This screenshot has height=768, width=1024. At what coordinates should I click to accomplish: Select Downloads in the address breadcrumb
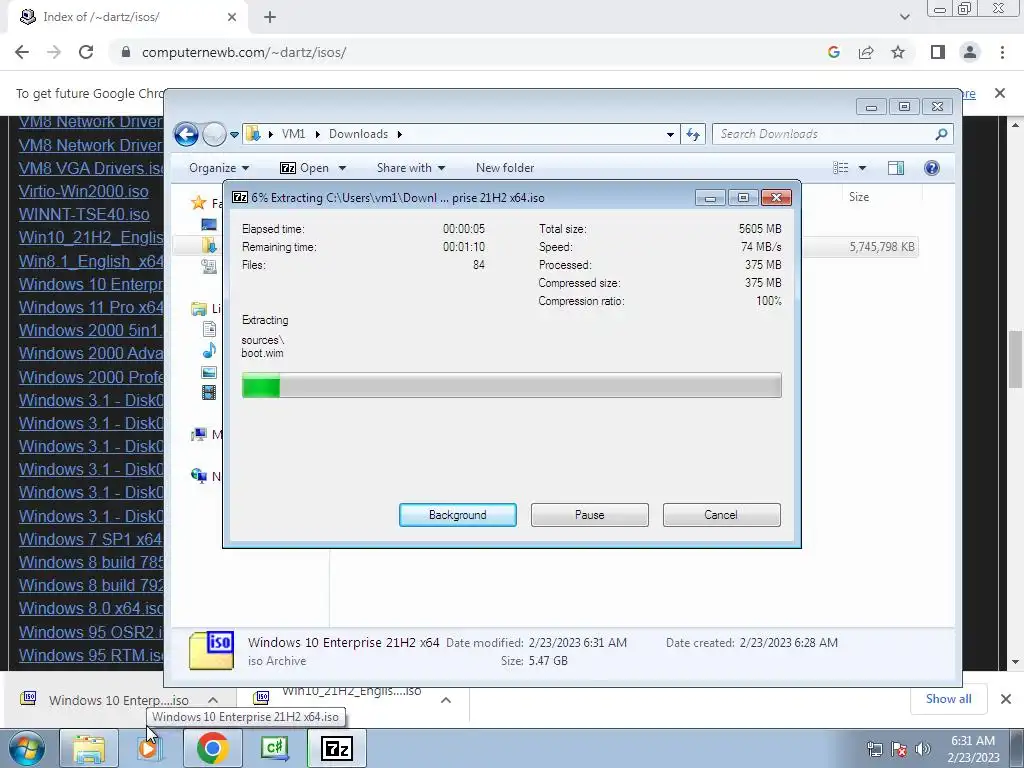tap(358, 134)
